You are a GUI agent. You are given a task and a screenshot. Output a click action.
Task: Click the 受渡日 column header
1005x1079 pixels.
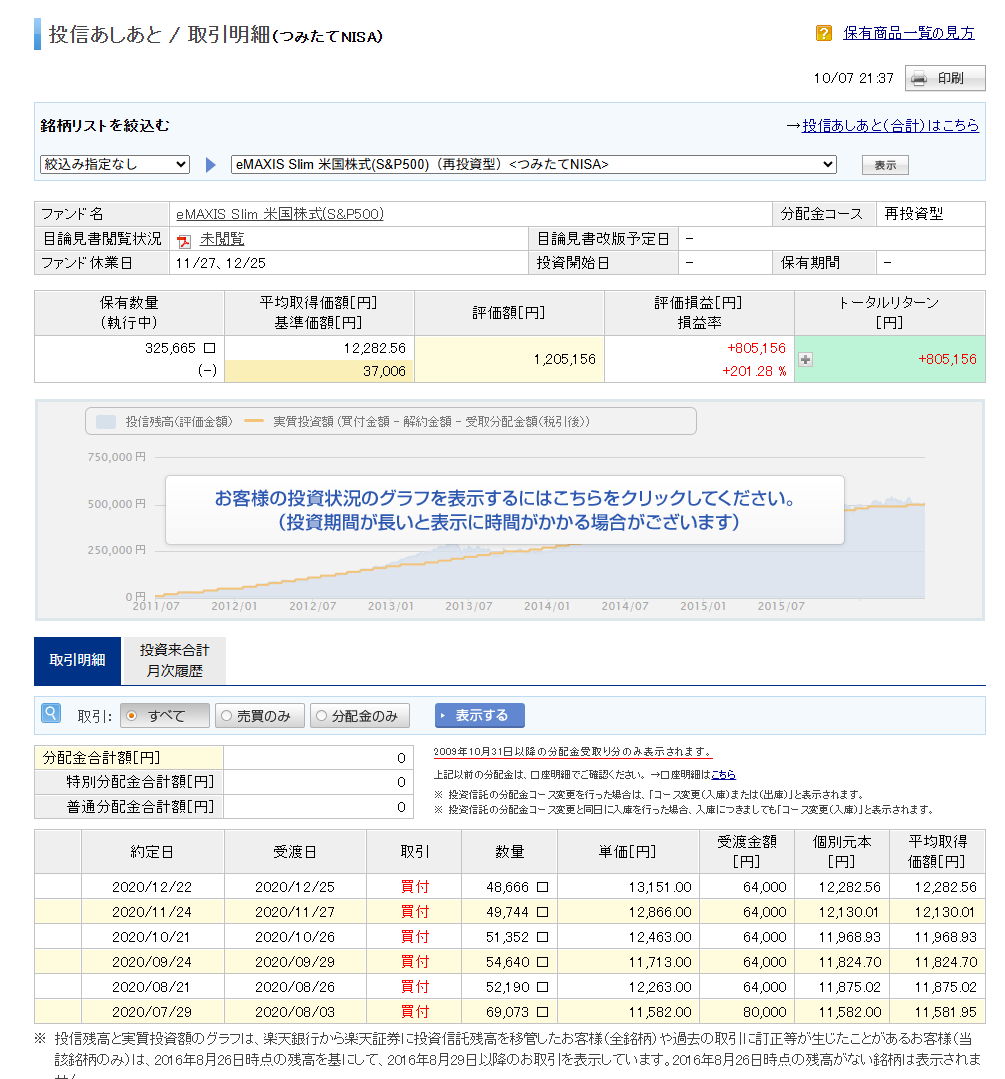[x=295, y=852]
